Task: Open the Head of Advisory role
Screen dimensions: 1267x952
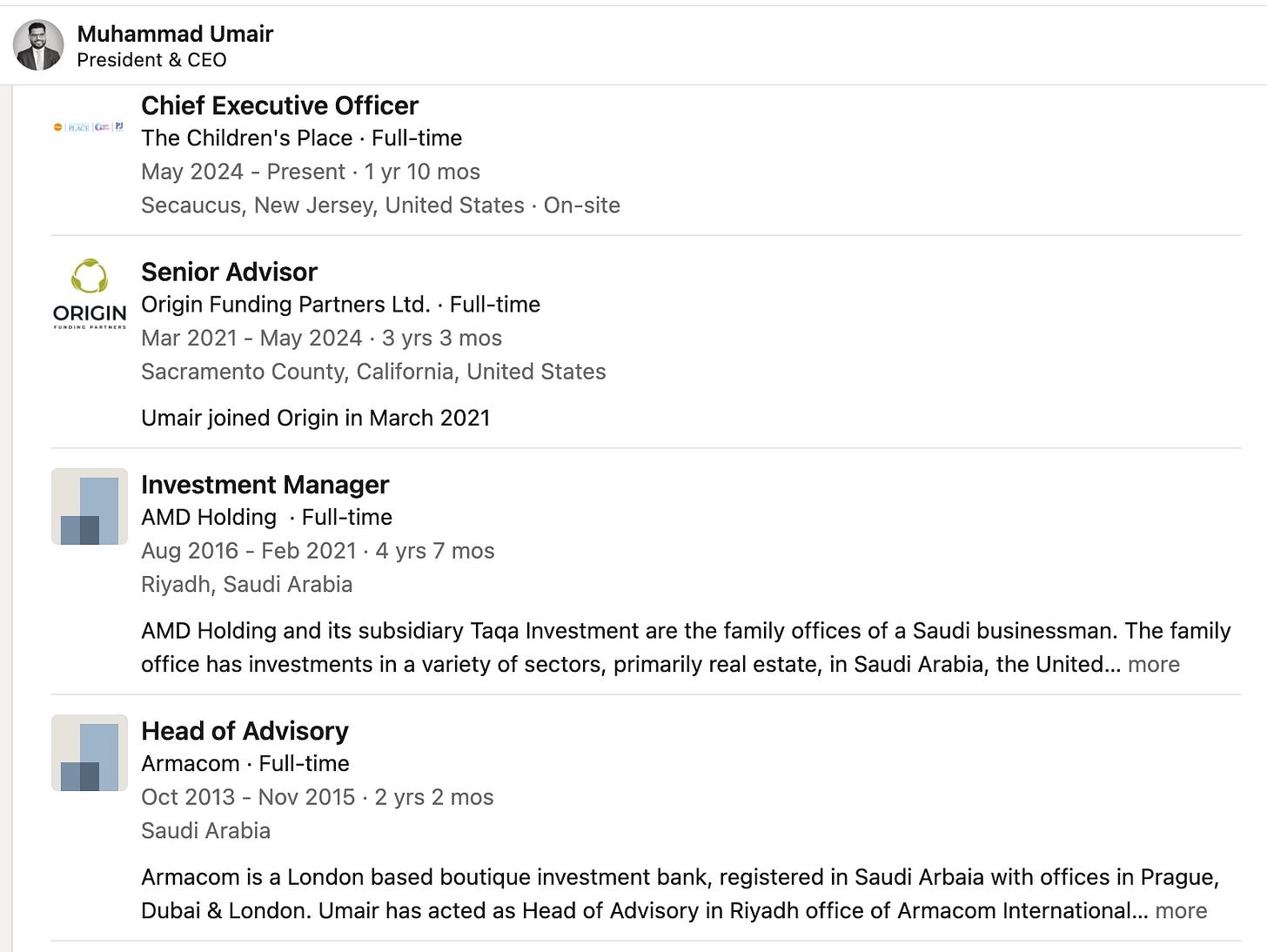Action: 245,730
